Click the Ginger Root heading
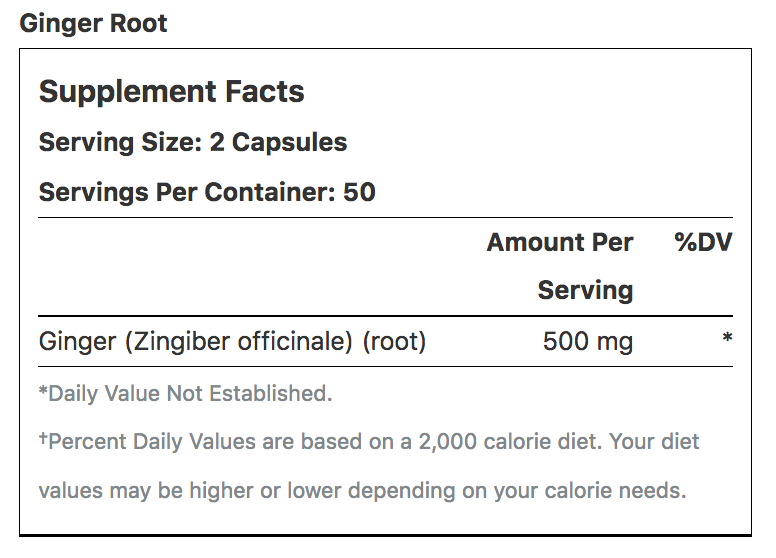The width and height of the screenshot is (776, 558). click(93, 24)
